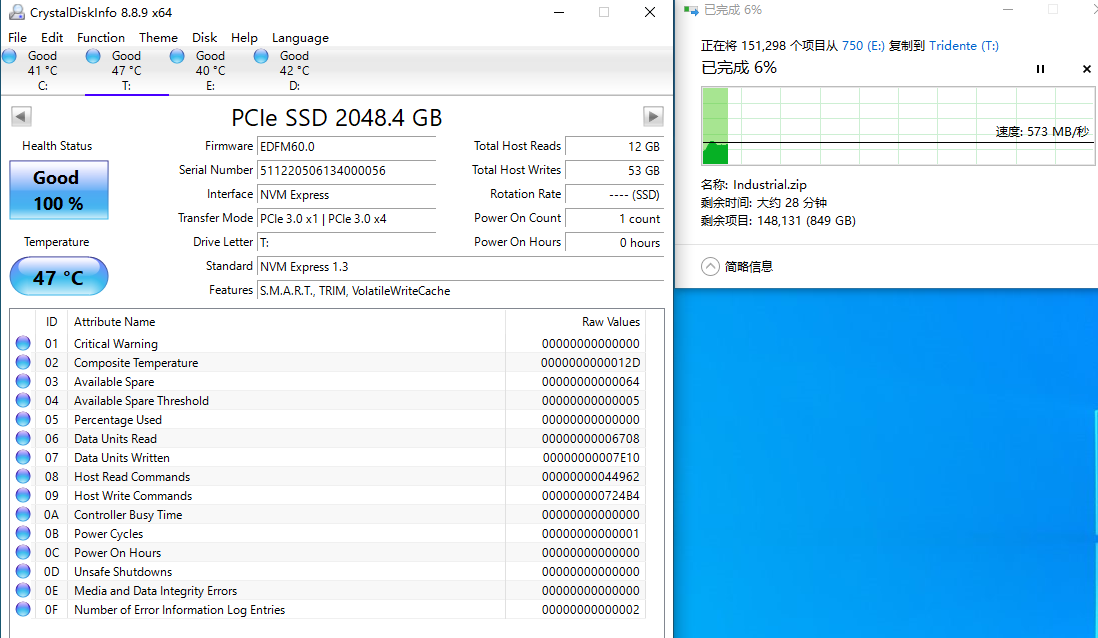Screen dimensions: 1098x638
Task: Click the Power On Count value 1 count
Action: (x=614, y=219)
